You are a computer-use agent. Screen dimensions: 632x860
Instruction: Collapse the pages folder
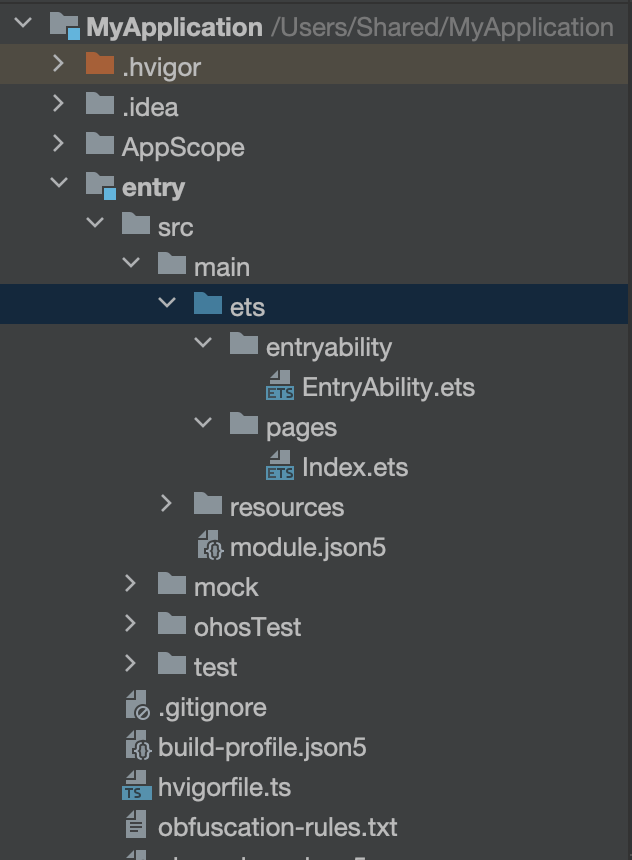[x=203, y=424]
